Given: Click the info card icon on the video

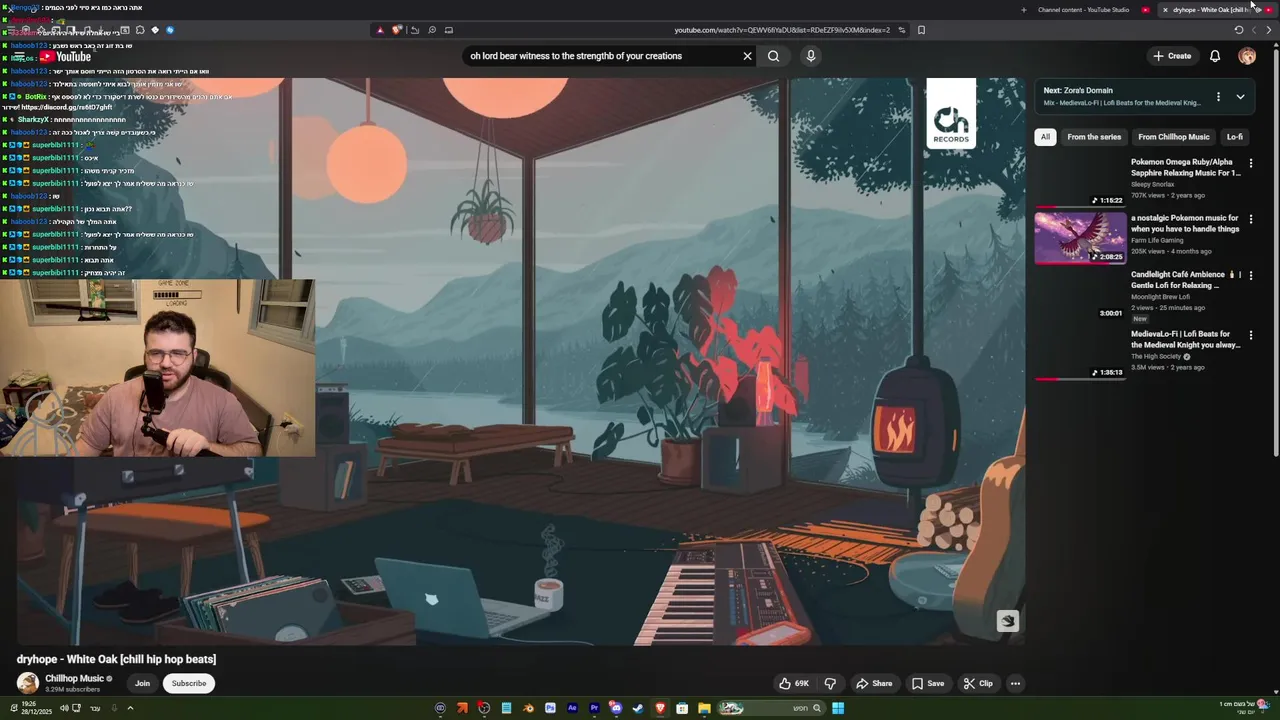Looking at the screenshot, I should (1007, 621).
